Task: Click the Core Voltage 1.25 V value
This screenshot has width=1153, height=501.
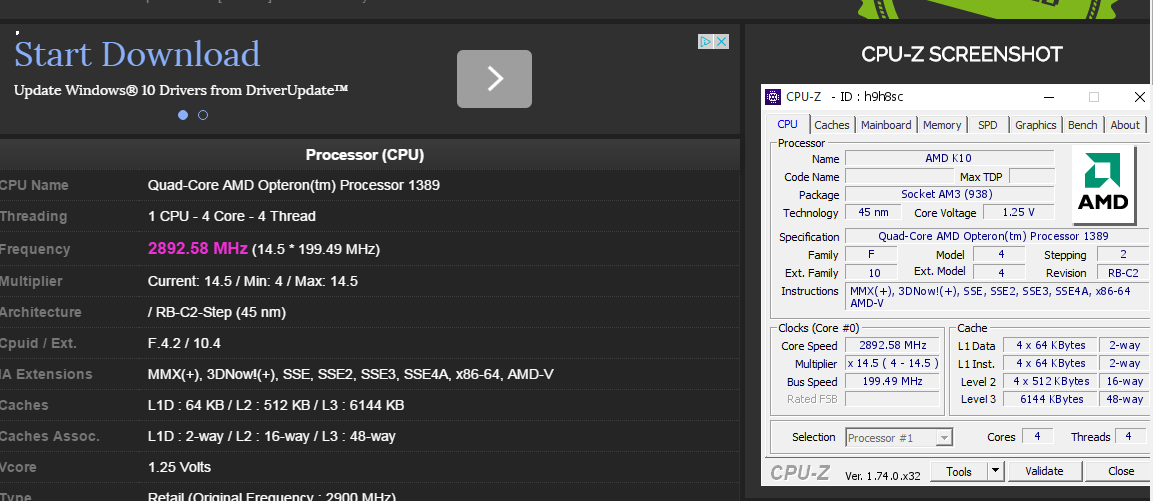Action: 1018,213
